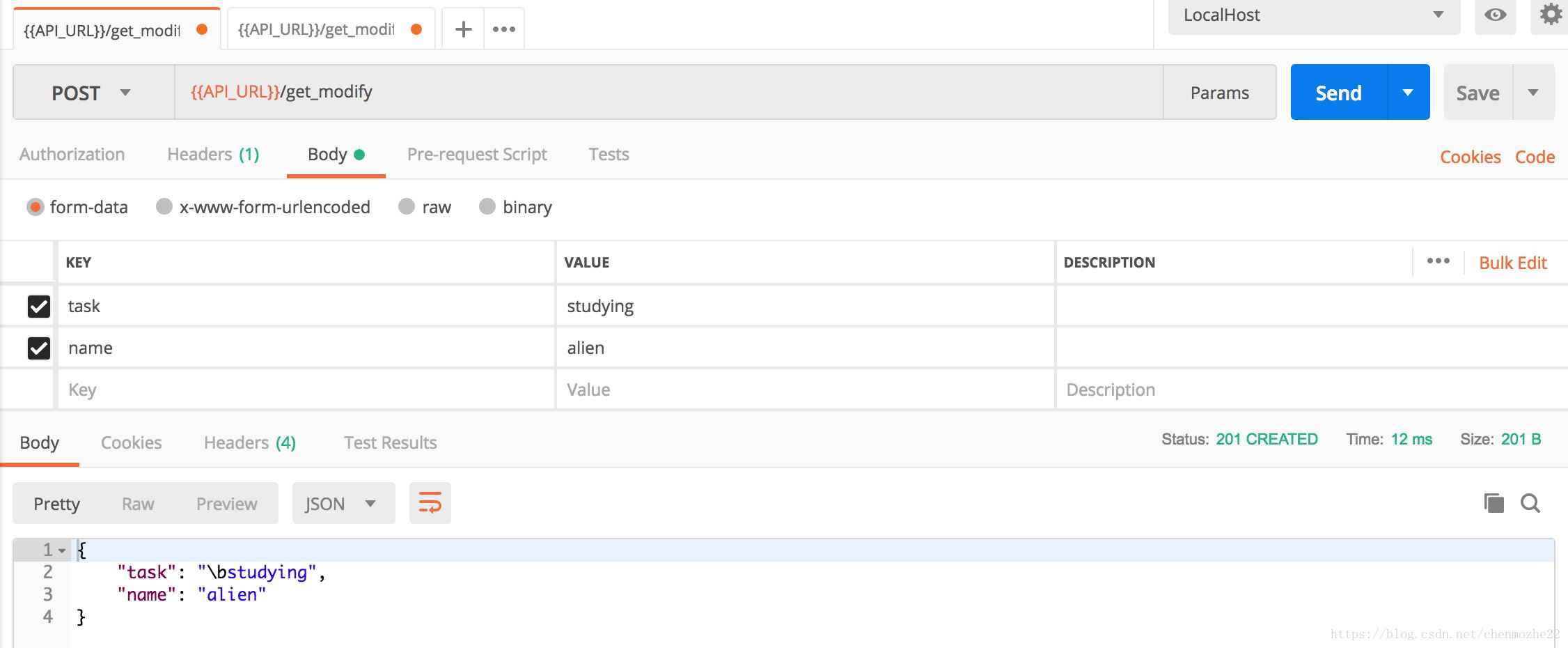Viewport: 1568px width, 648px height.
Task: Select the raw body type radio
Action: [407, 207]
